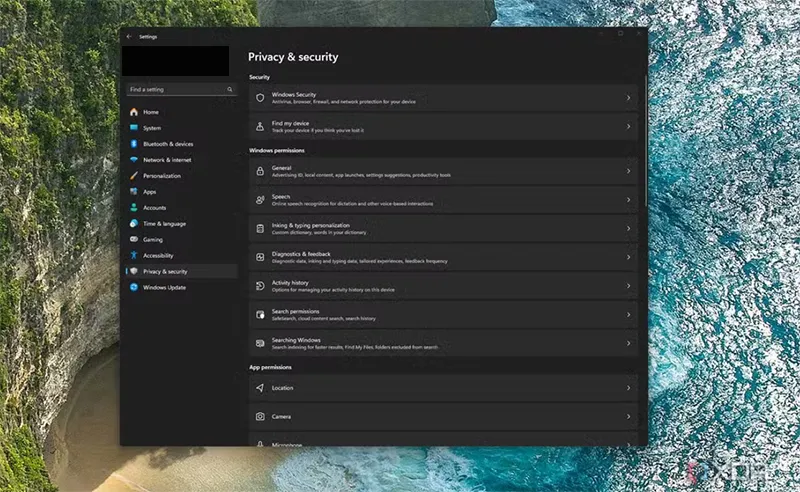Select Accounts in the sidebar
This screenshot has height=492, width=800.
pos(154,208)
